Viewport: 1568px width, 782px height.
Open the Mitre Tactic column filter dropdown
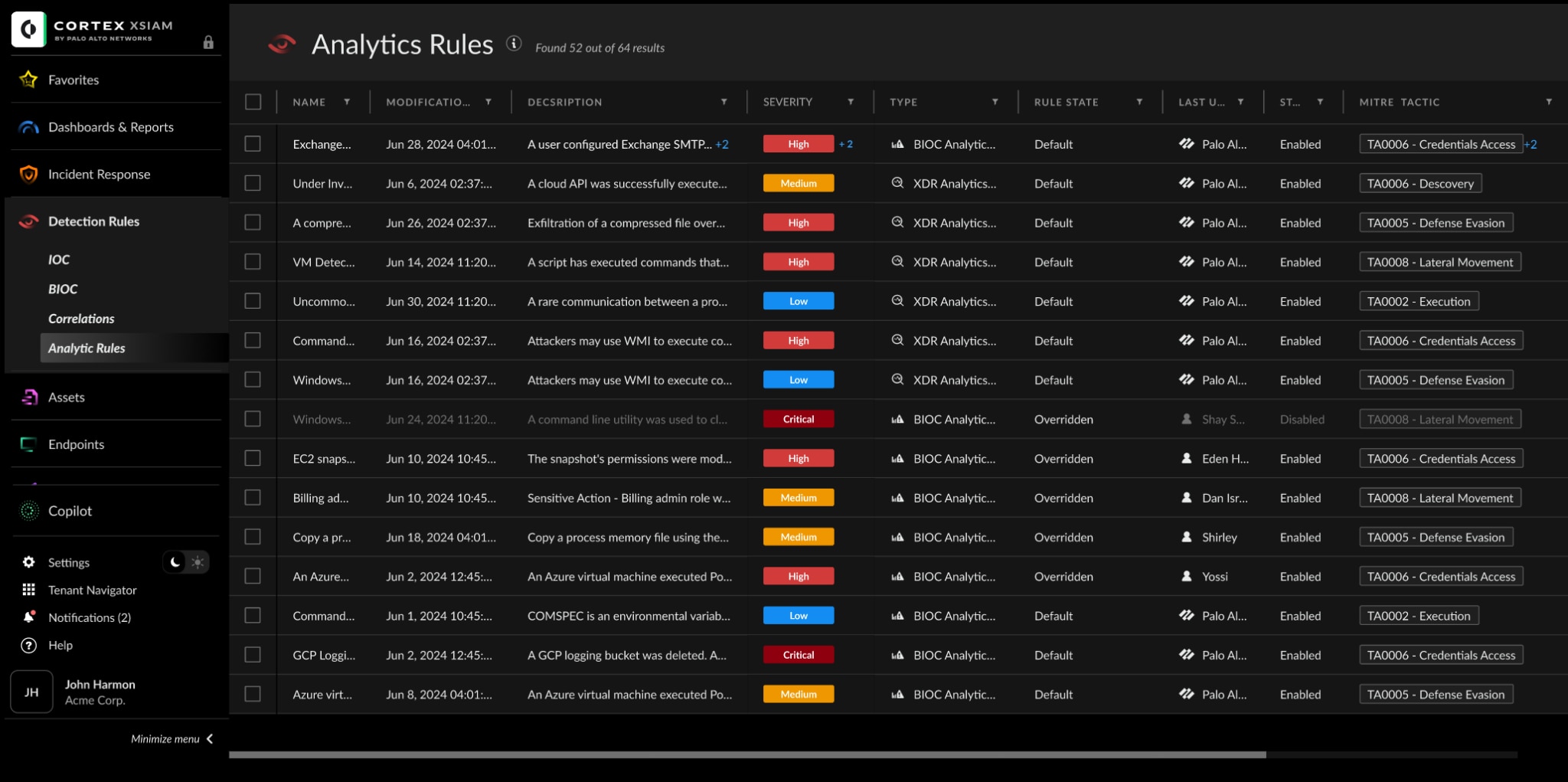[1549, 102]
